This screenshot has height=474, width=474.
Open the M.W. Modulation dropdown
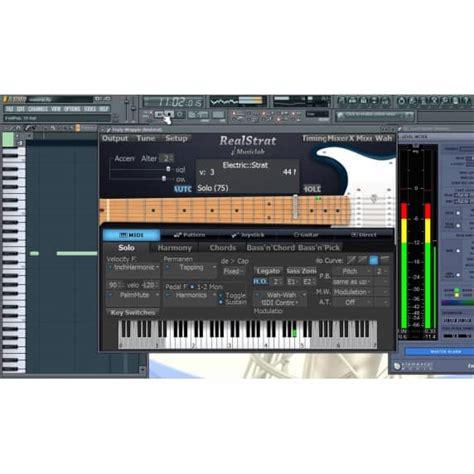point(353,292)
